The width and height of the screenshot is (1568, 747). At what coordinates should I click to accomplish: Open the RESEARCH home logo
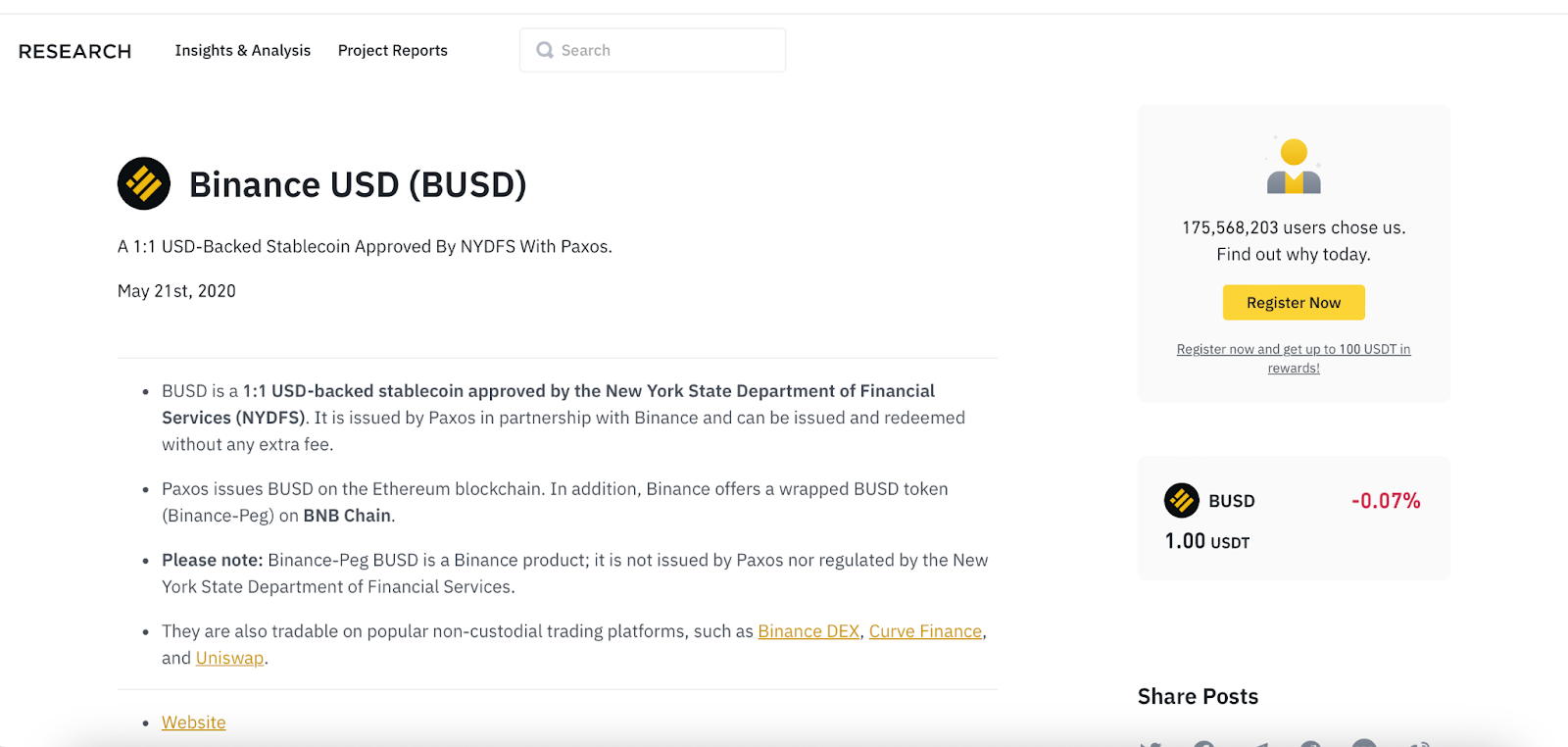[74, 51]
